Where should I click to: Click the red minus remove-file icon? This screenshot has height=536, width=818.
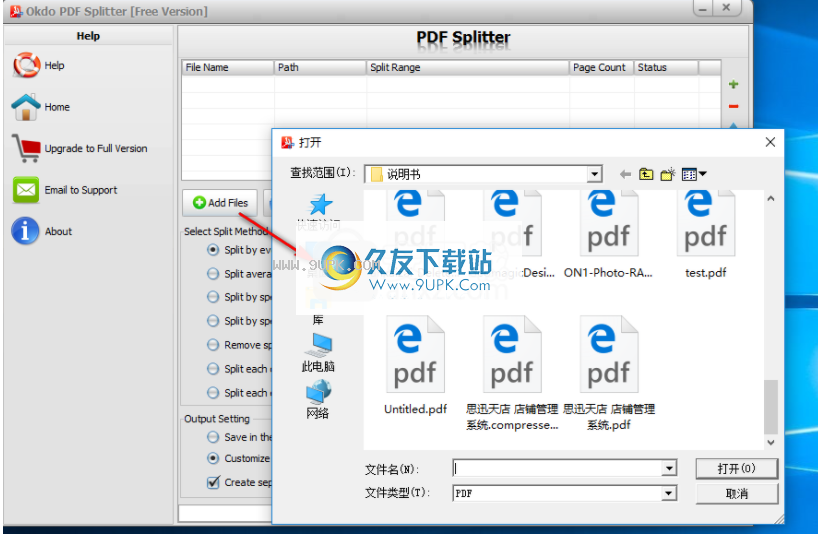pyautogui.click(x=733, y=106)
